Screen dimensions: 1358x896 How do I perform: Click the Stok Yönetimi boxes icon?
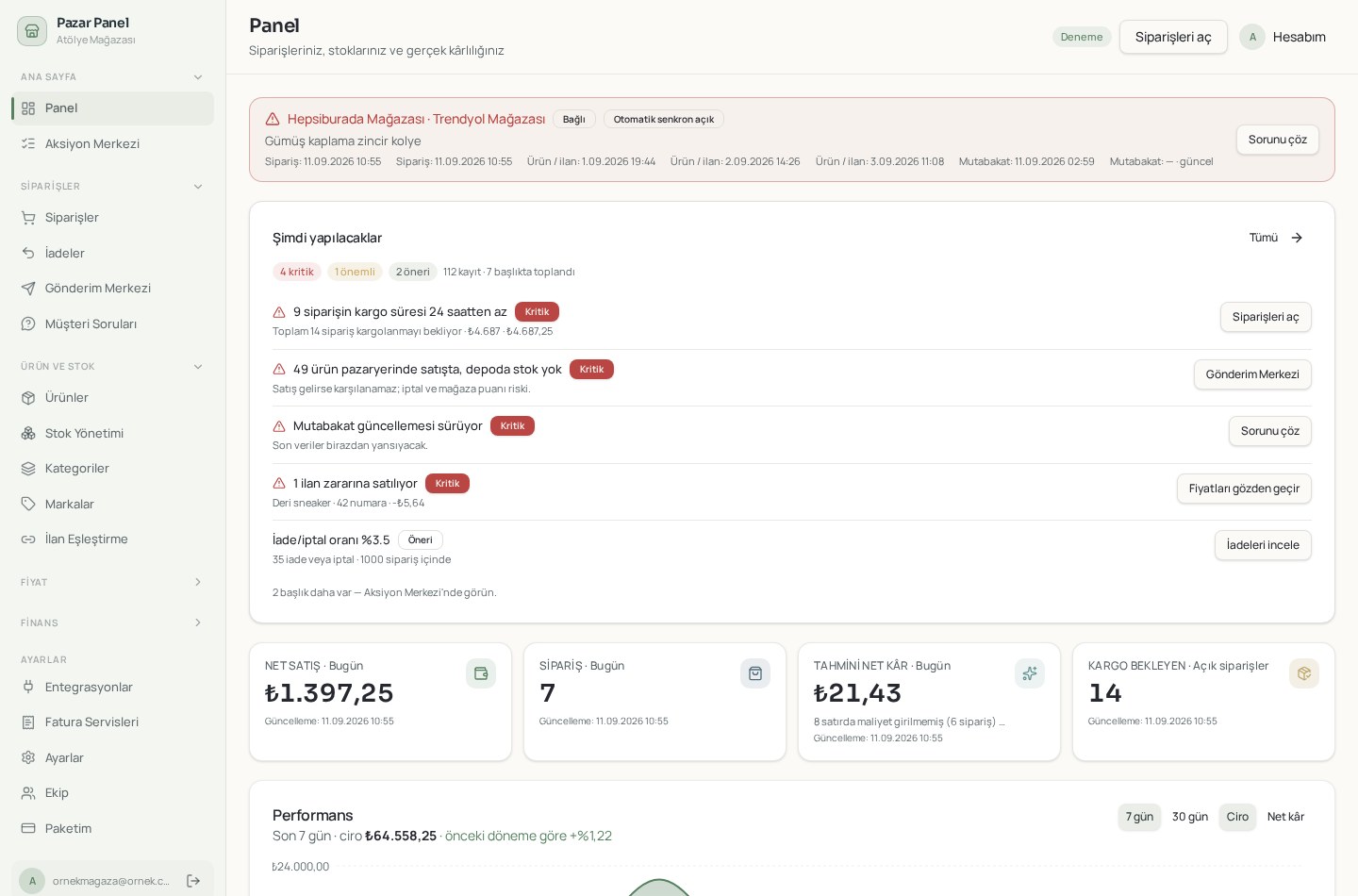pos(28,433)
